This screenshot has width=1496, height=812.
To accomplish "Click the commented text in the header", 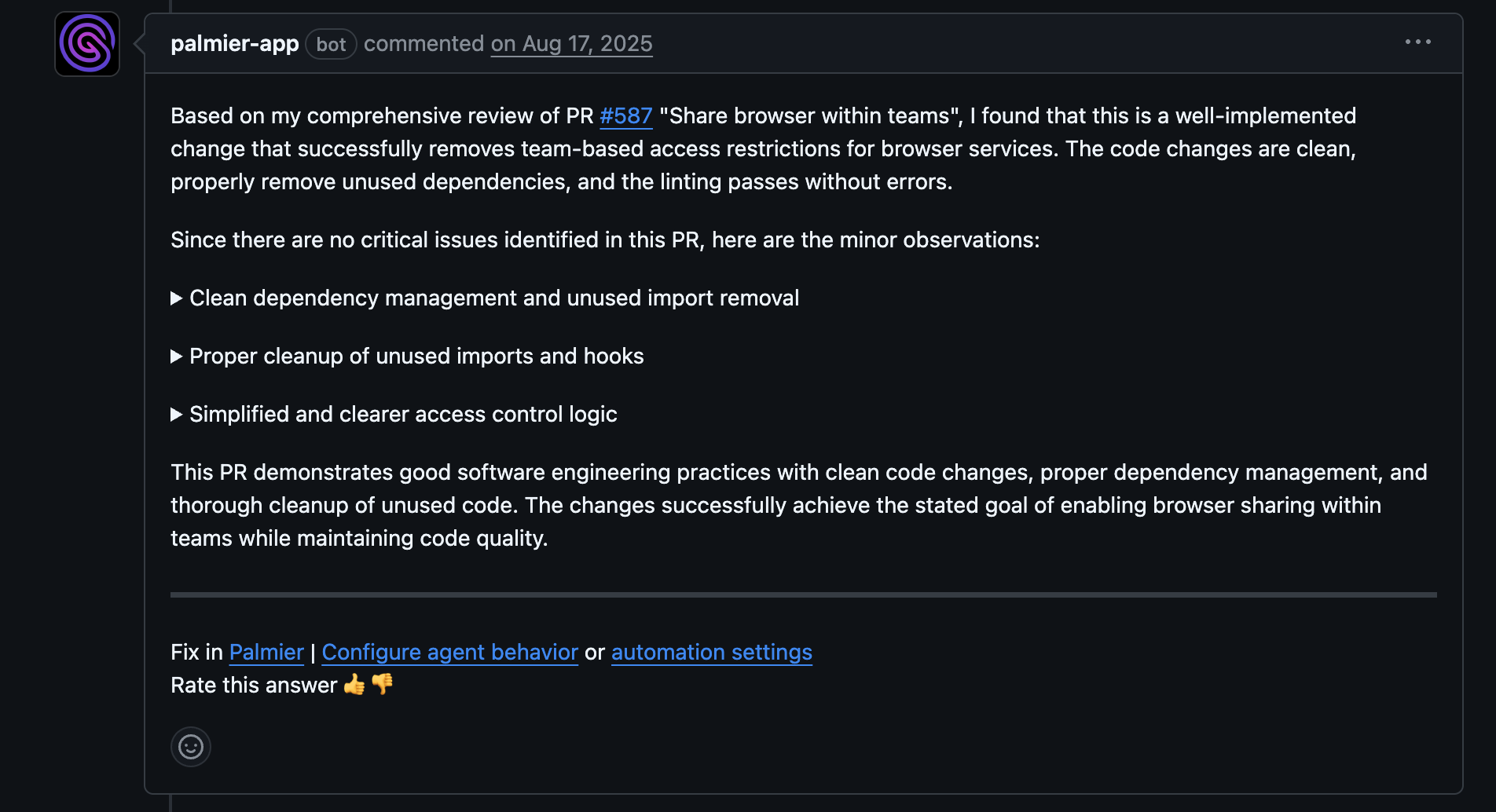I will point(424,43).
